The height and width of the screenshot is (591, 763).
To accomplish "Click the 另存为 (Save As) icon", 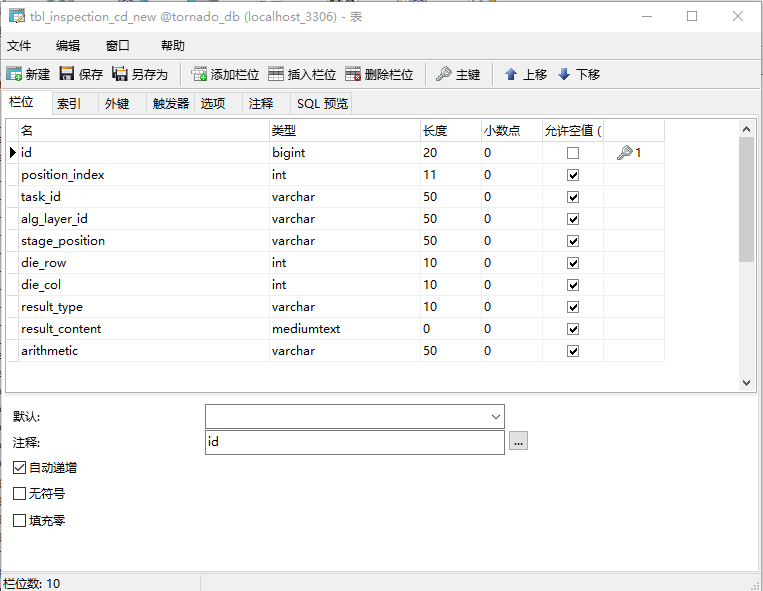I will [120, 74].
